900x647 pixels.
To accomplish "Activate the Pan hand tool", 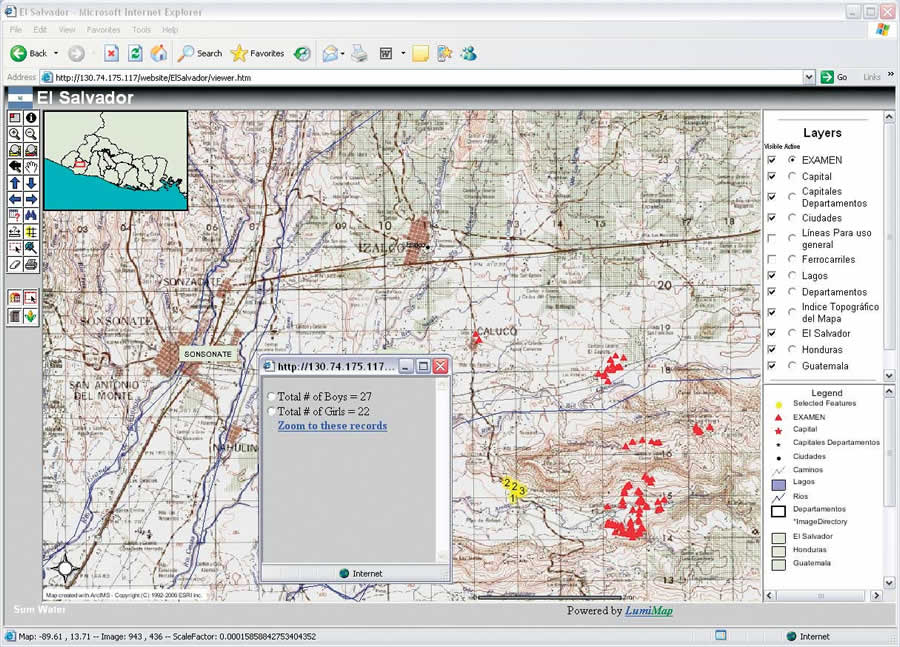I will [31, 166].
